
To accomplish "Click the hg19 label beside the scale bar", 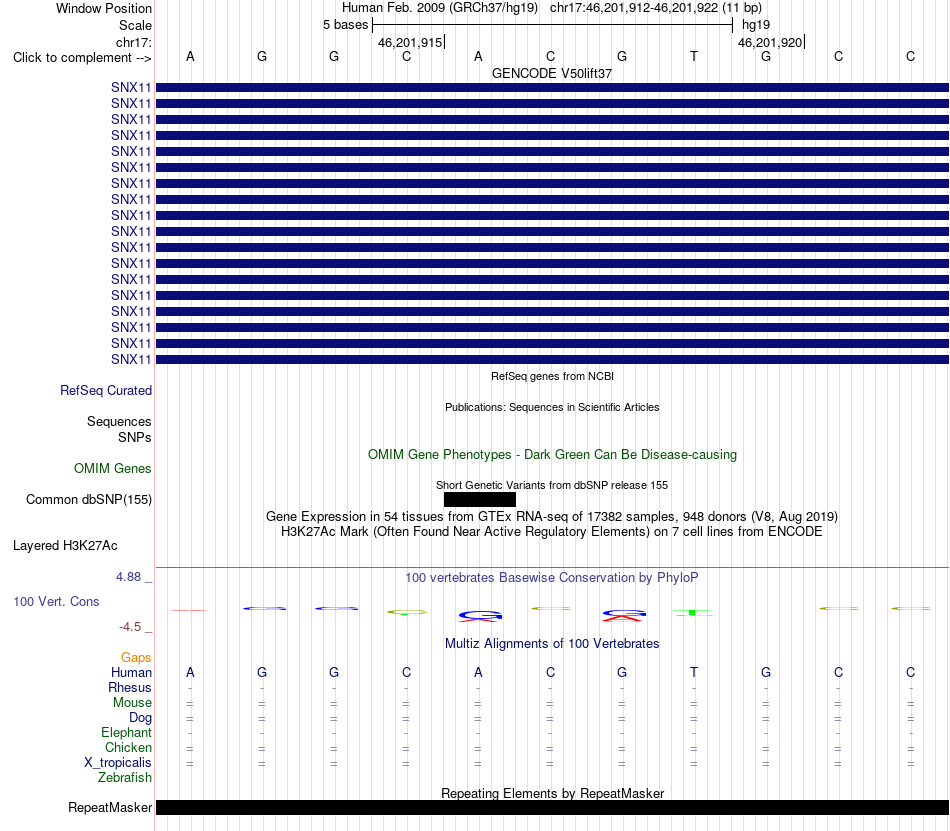I will tap(756, 25).
